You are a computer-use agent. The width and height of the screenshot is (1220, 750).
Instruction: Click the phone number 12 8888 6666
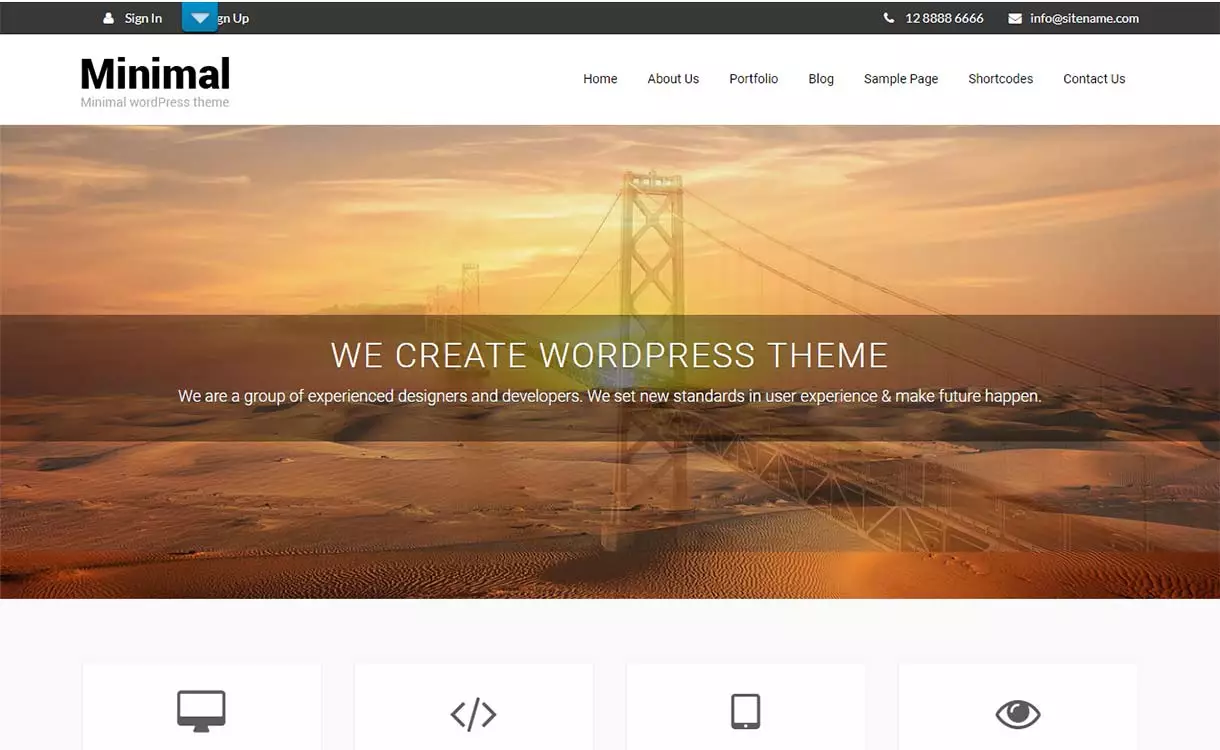click(x=943, y=18)
